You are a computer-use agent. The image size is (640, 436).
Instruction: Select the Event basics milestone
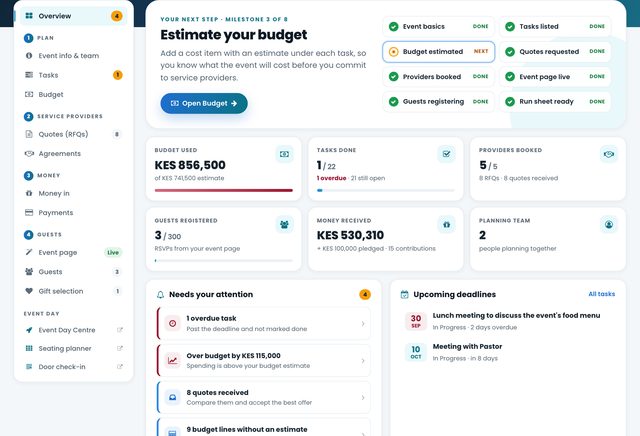click(438, 27)
